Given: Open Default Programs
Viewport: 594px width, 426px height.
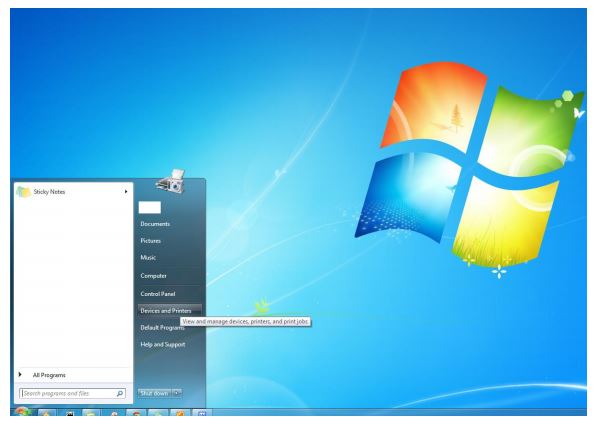Looking at the screenshot, I should click(163, 328).
